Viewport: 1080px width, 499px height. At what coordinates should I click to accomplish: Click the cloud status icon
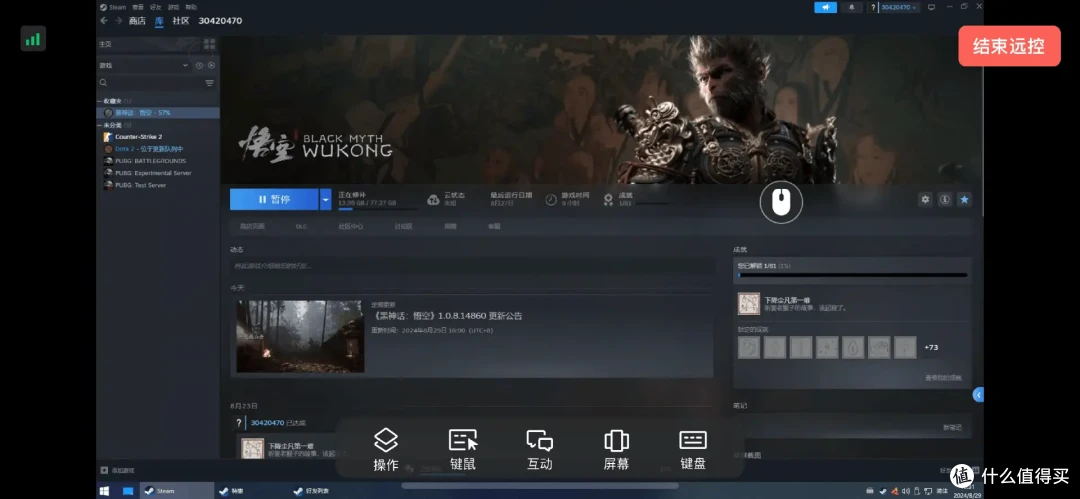pos(433,200)
